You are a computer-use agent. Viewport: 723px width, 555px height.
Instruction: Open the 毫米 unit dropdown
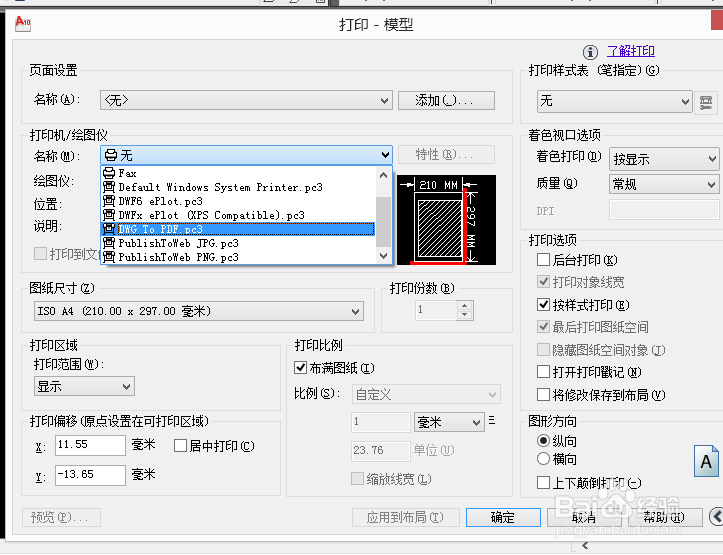pos(449,422)
